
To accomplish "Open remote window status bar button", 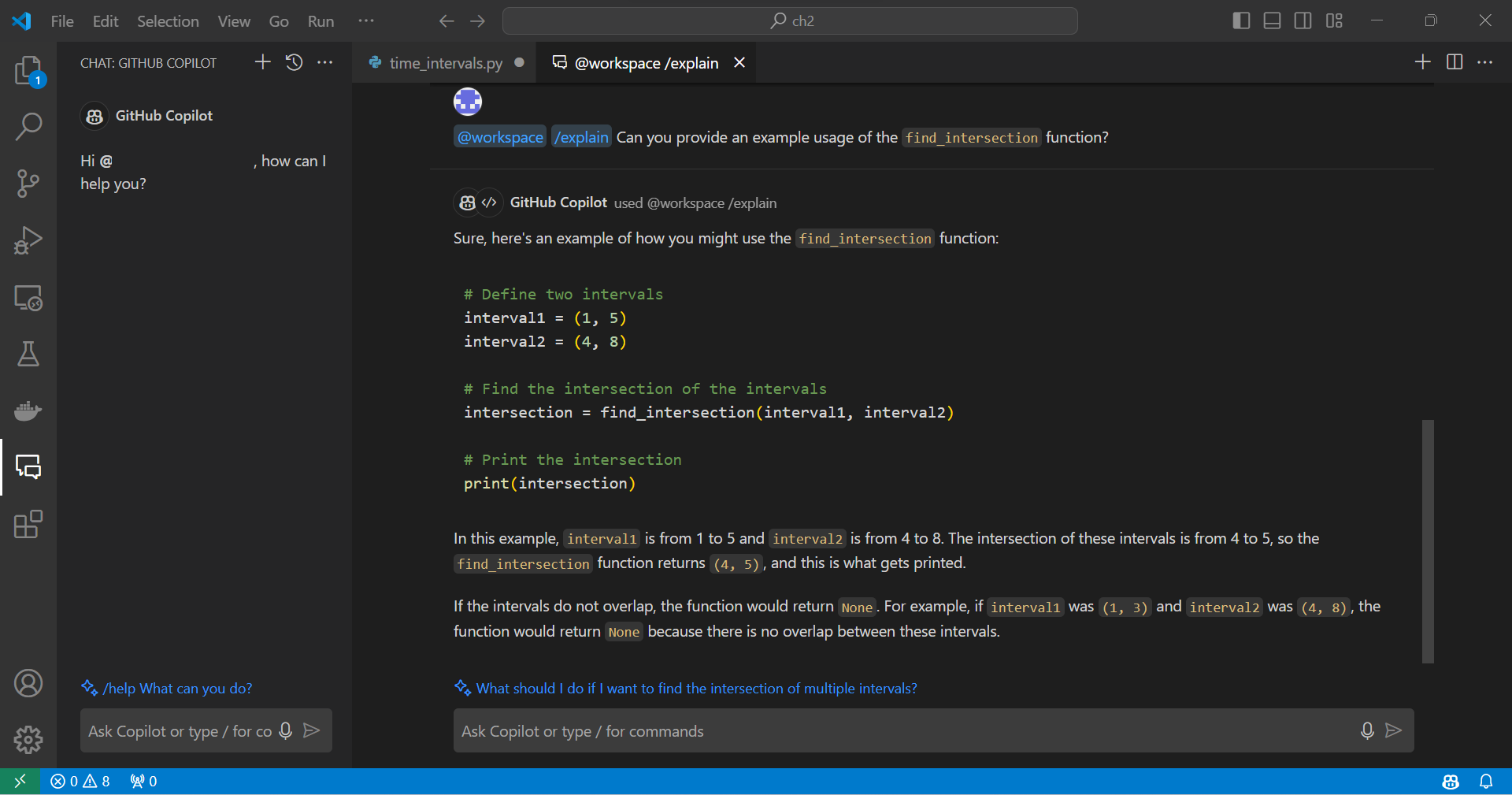I will (20, 781).
